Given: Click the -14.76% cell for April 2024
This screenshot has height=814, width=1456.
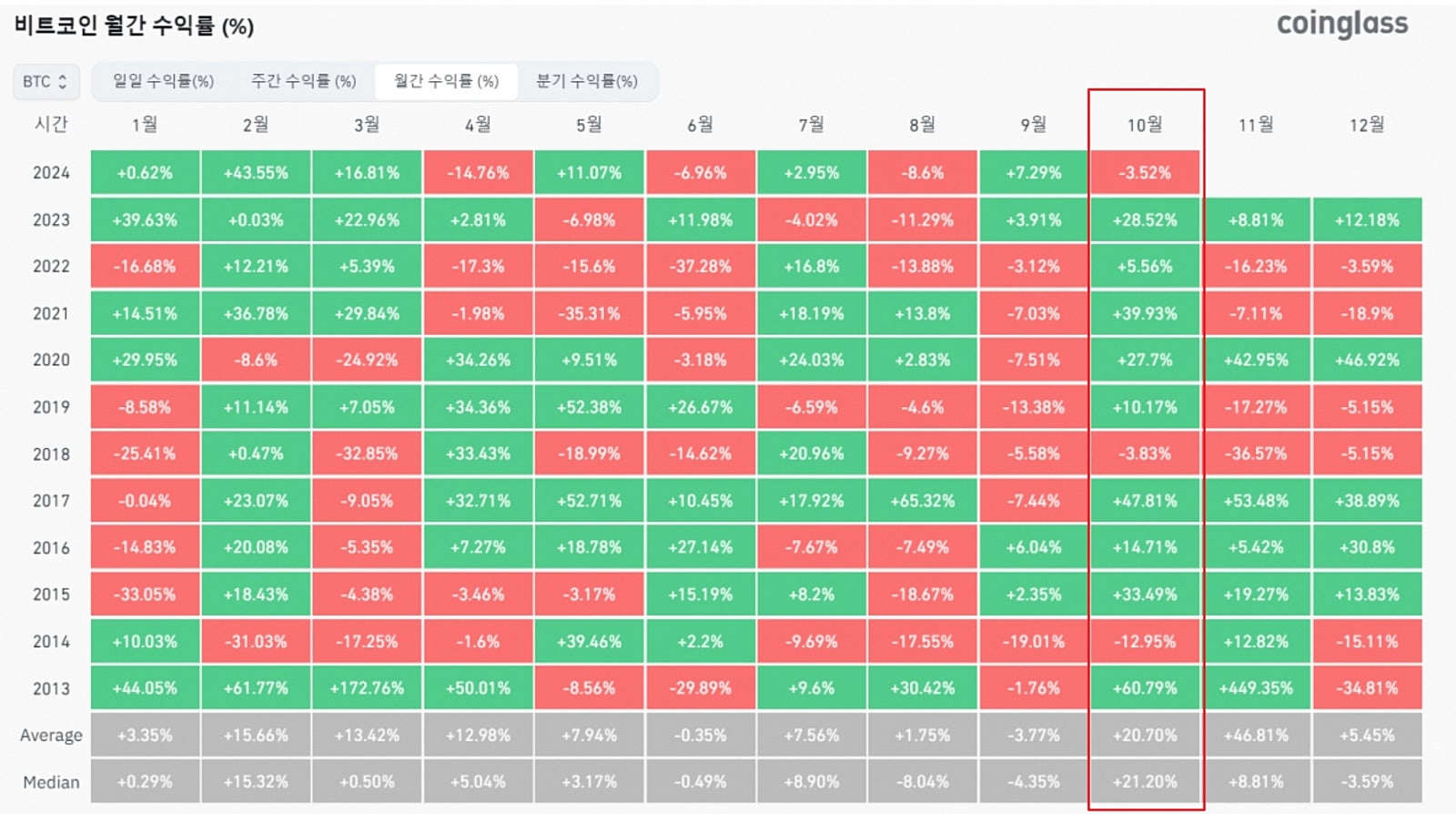Looking at the screenshot, I should point(478,173).
